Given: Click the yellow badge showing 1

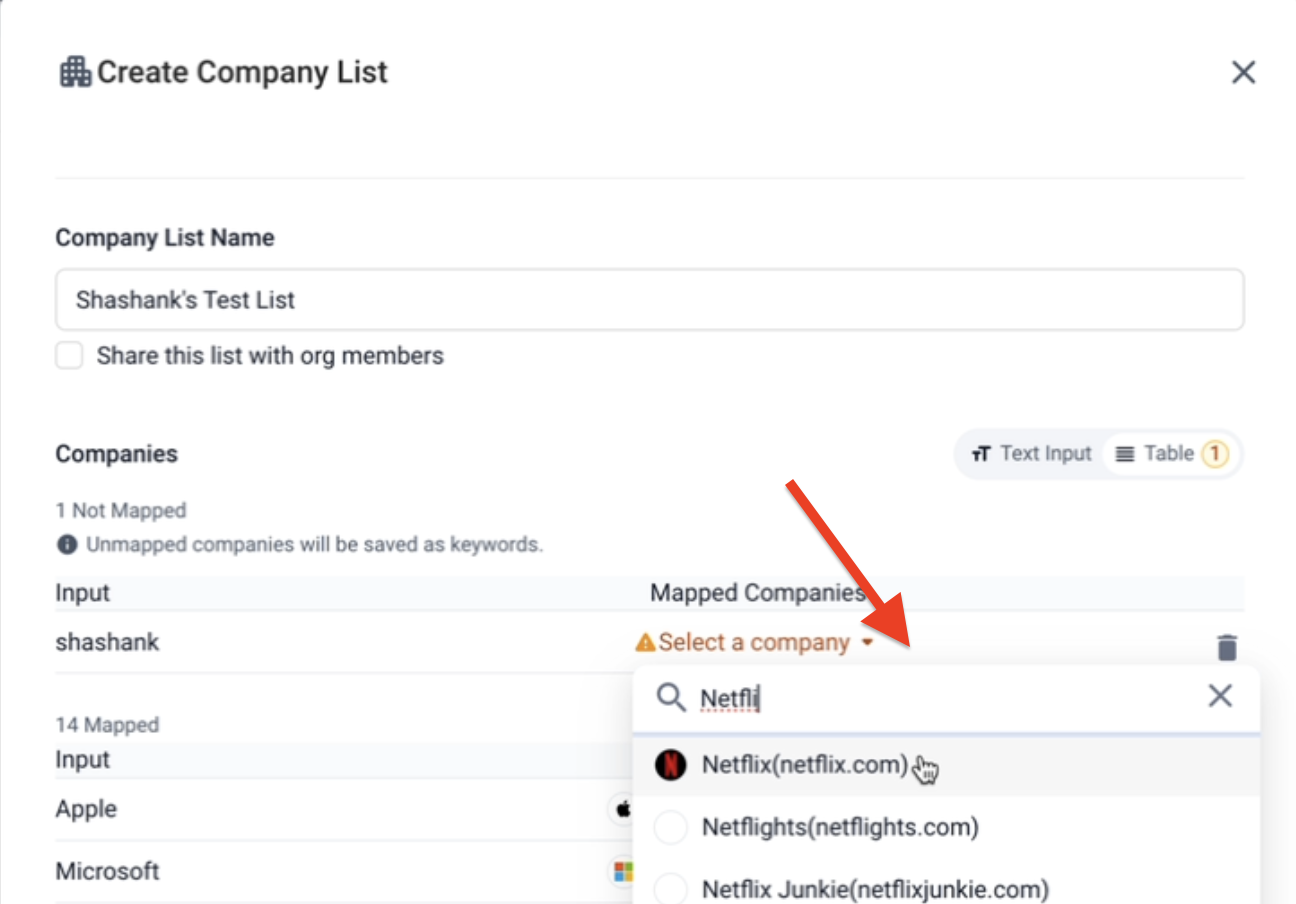Looking at the screenshot, I should (1213, 454).
